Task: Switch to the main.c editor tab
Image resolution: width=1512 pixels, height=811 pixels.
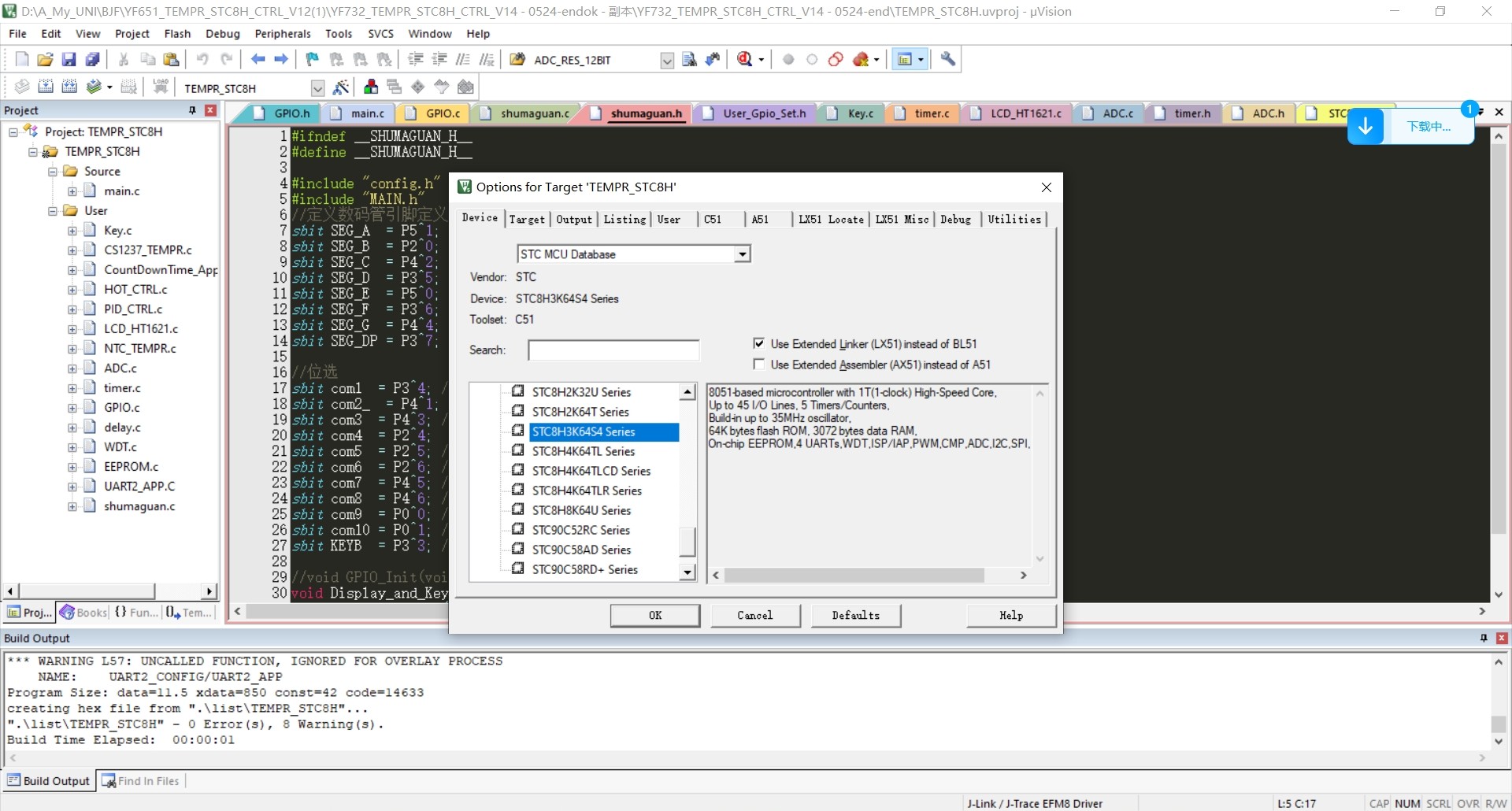Action: (358, 113)
